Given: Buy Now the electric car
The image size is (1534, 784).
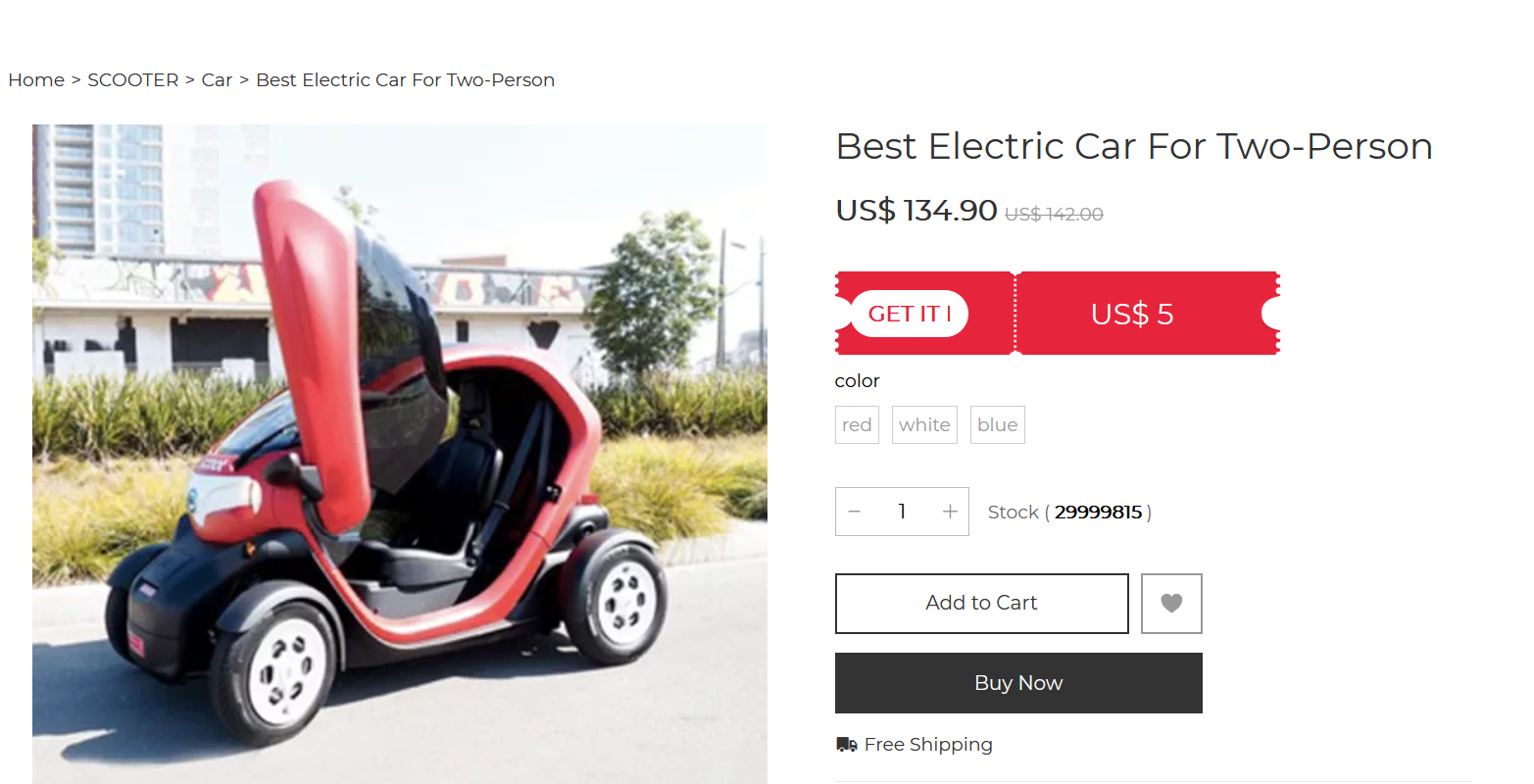Looking at the screenshot, I should pos(1018,683).
